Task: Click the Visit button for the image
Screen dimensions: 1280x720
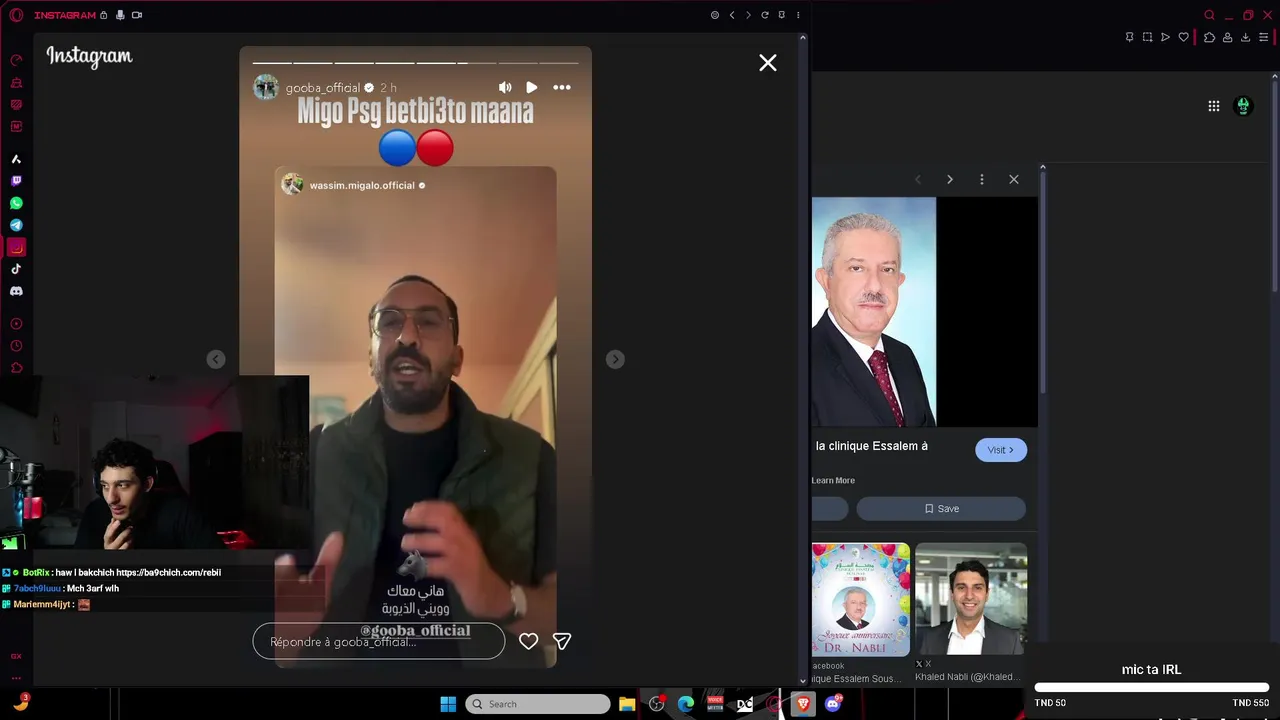Action: [x=1001, y=450]
